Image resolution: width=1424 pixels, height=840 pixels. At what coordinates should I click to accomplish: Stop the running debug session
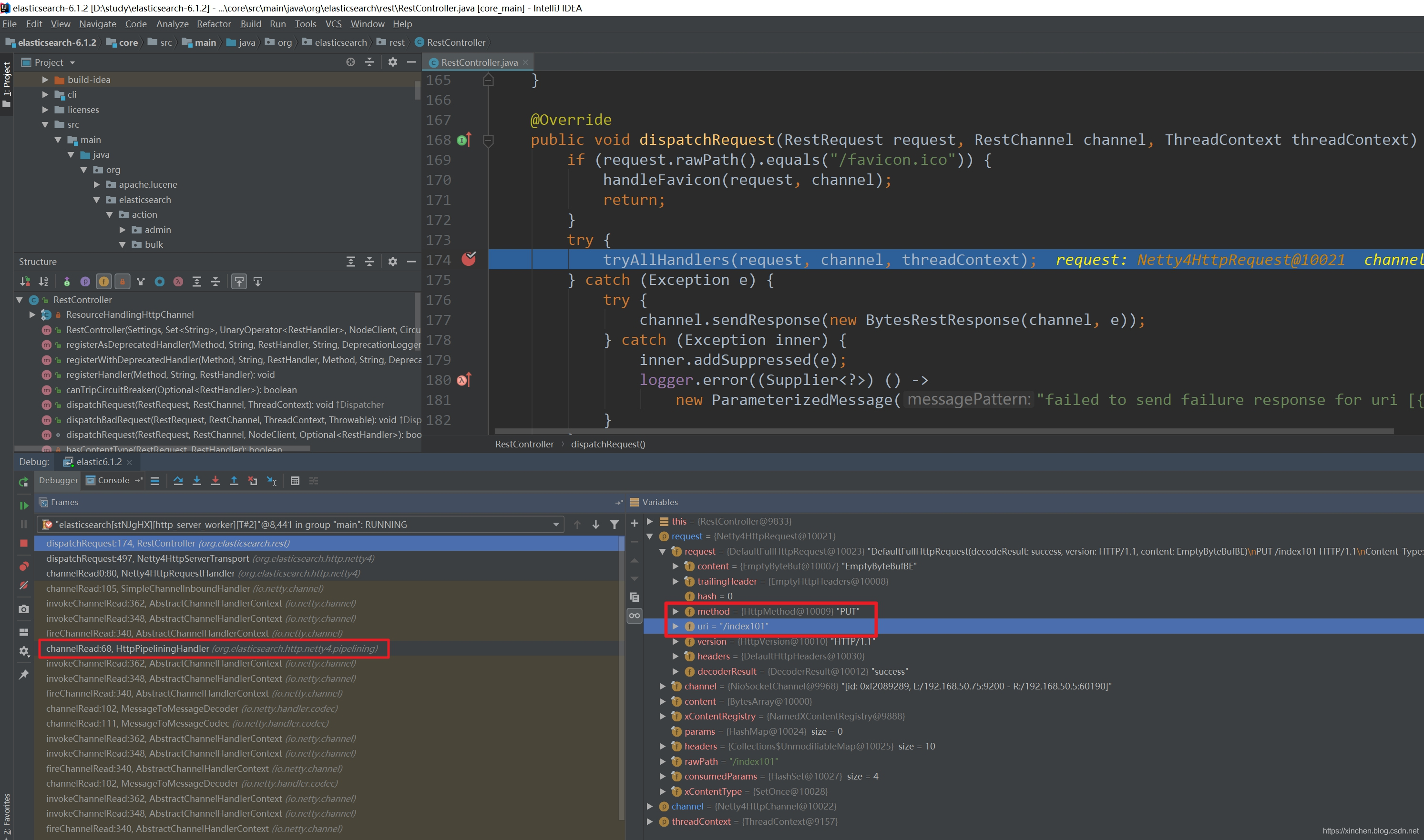click(x=24, y=543)
